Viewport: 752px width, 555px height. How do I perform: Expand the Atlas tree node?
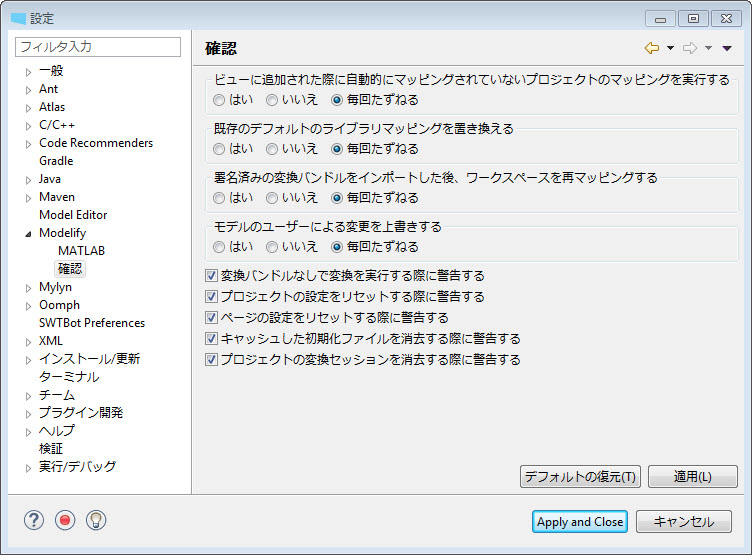[28, 108]
